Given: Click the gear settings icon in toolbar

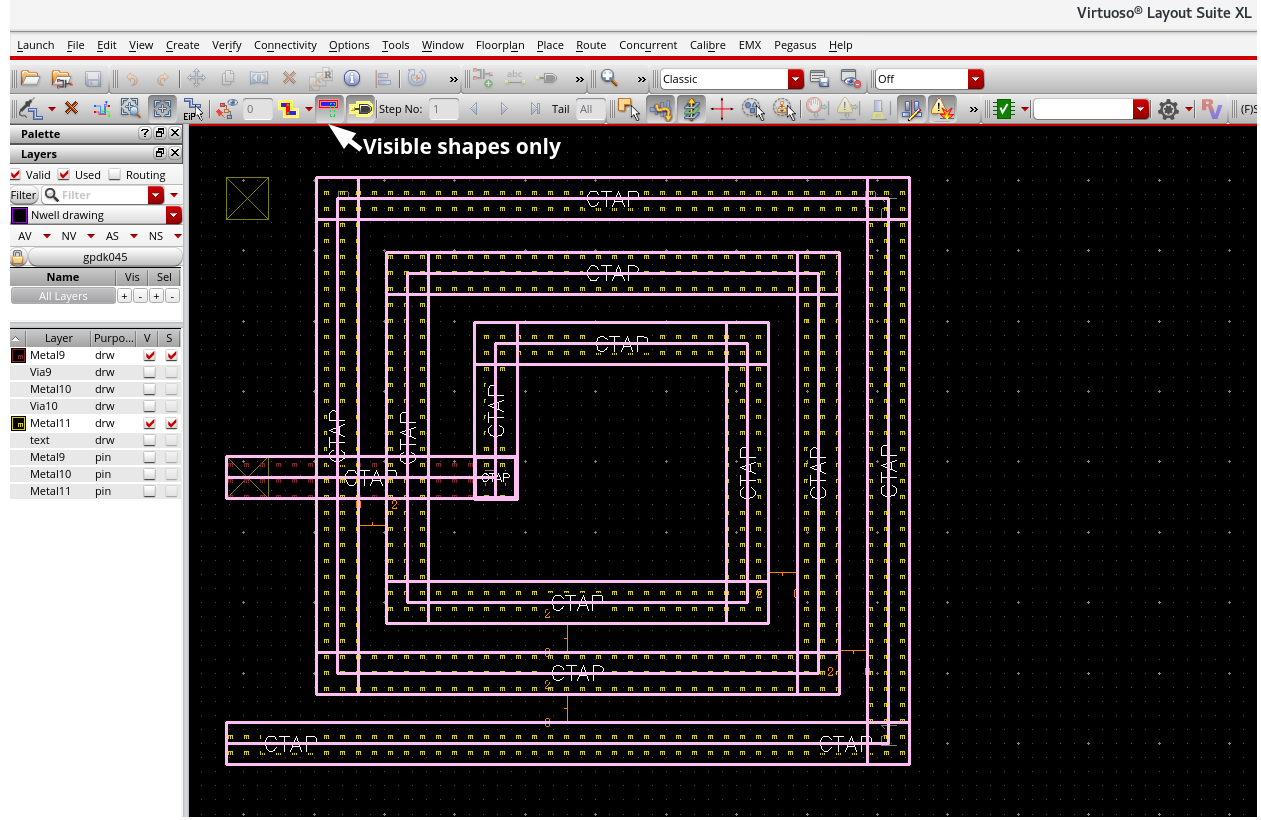Looking at the screenshot, I should point(1167,109).
